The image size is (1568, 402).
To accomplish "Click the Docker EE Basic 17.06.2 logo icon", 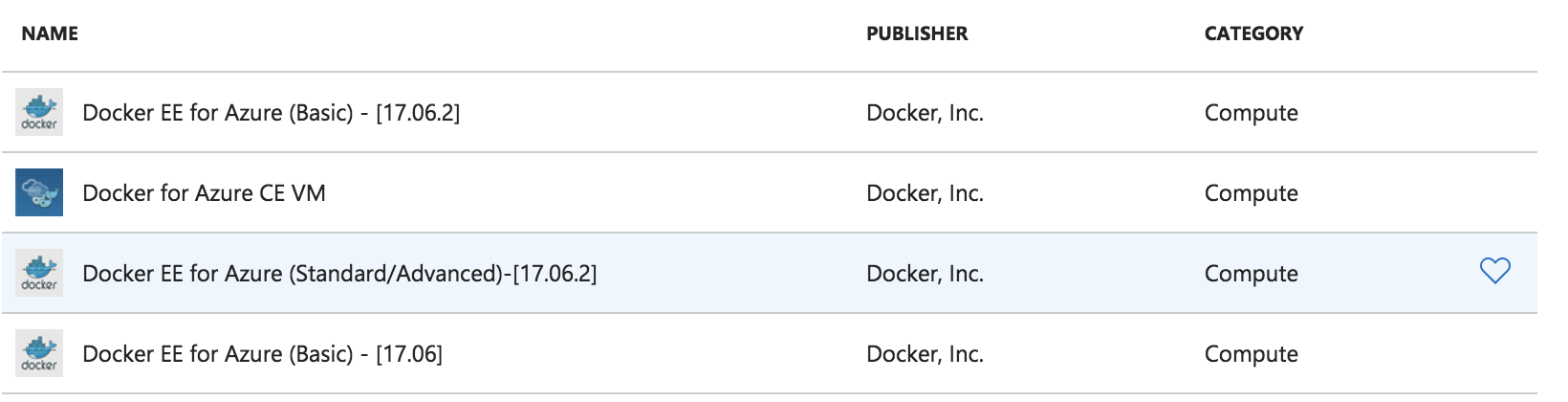I will (x=39, y=112).
